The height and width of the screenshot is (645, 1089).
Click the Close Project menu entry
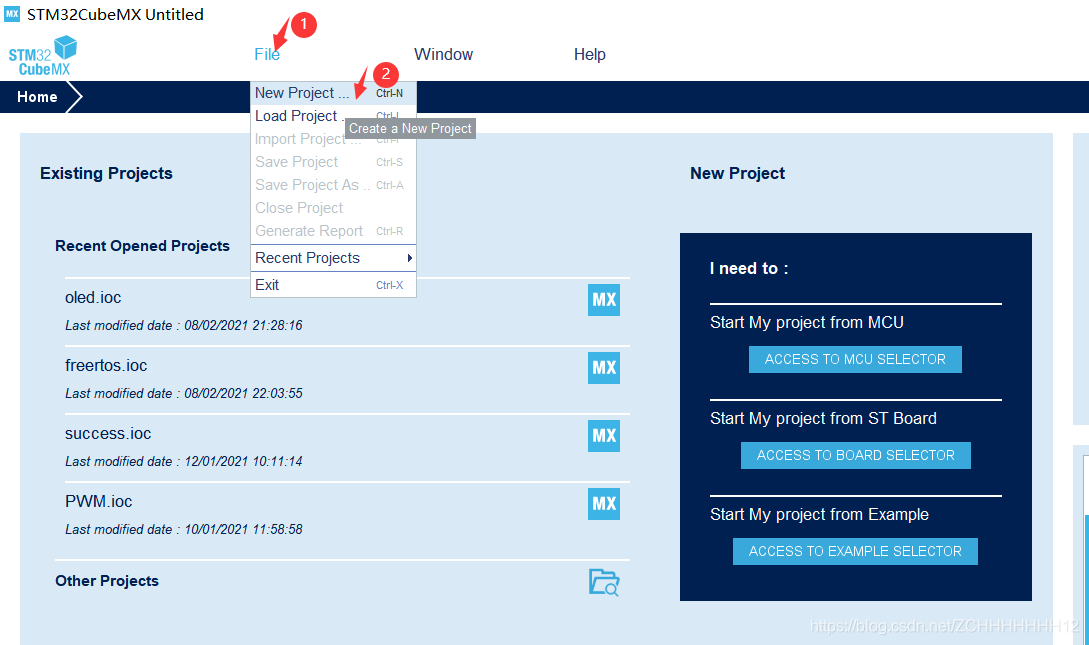coord(333,208)
